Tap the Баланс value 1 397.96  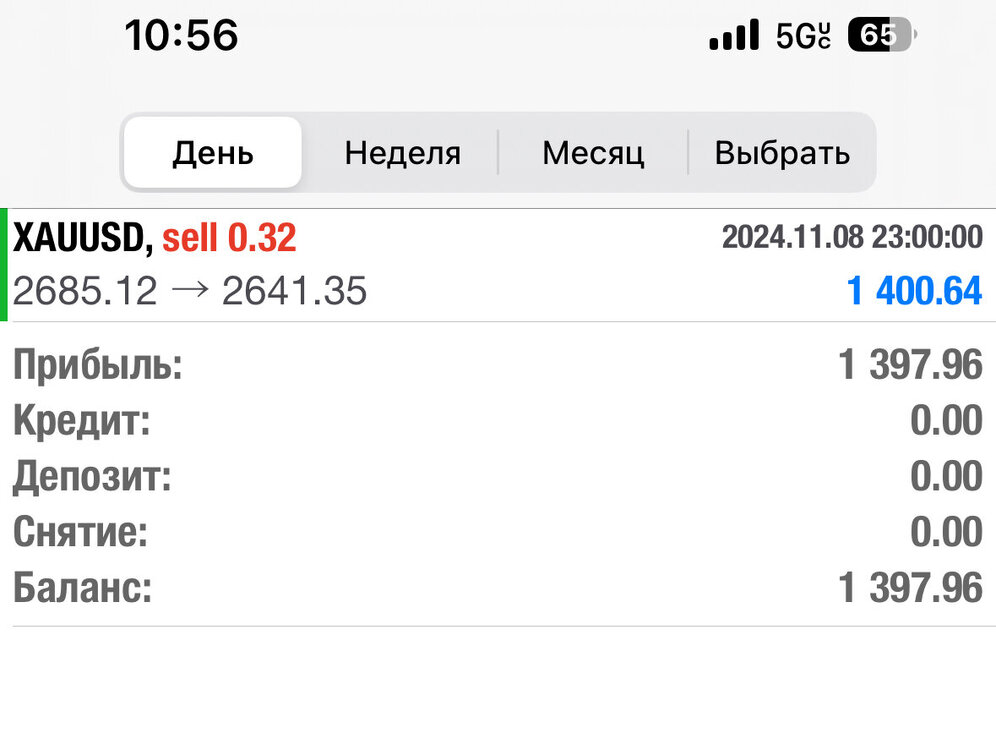(910, 587)
